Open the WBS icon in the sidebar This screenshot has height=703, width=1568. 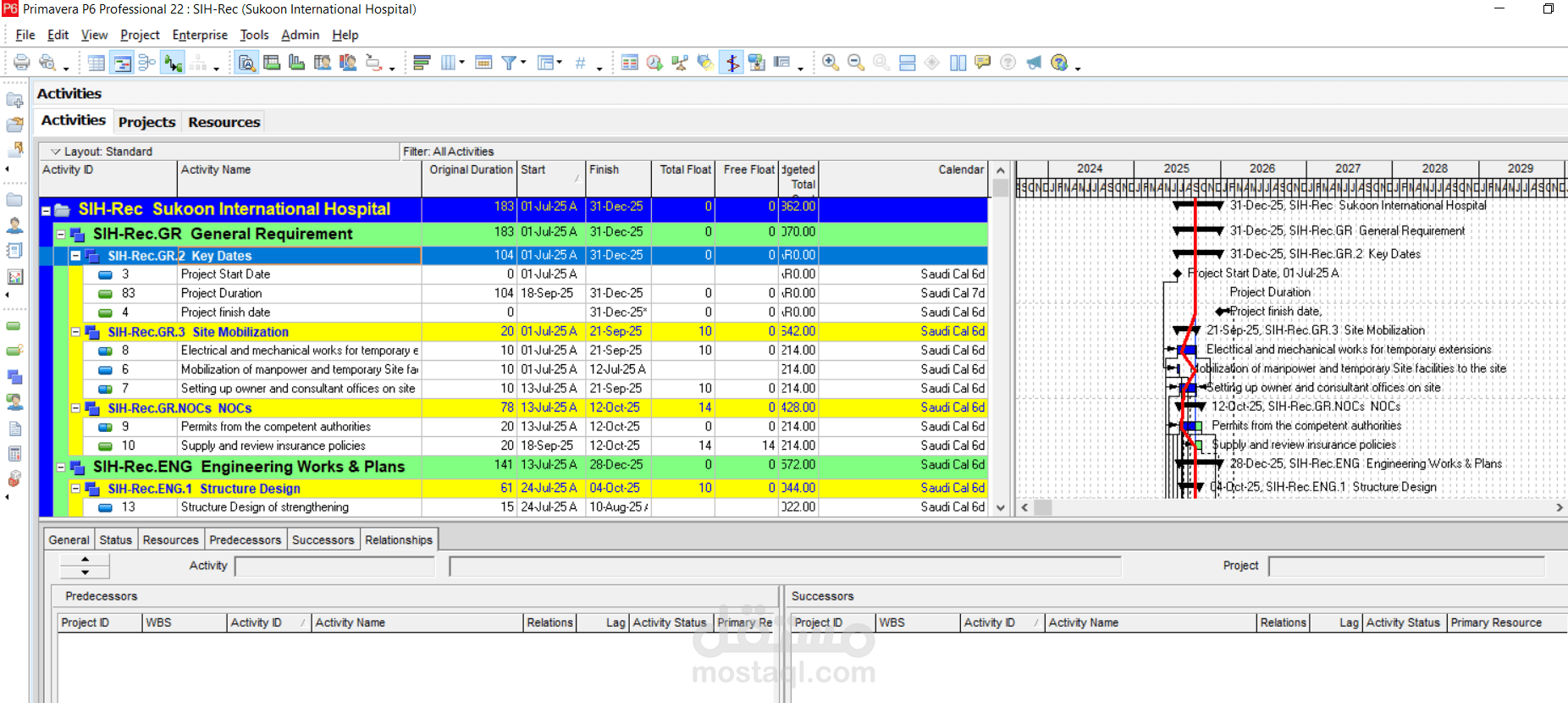14,377
